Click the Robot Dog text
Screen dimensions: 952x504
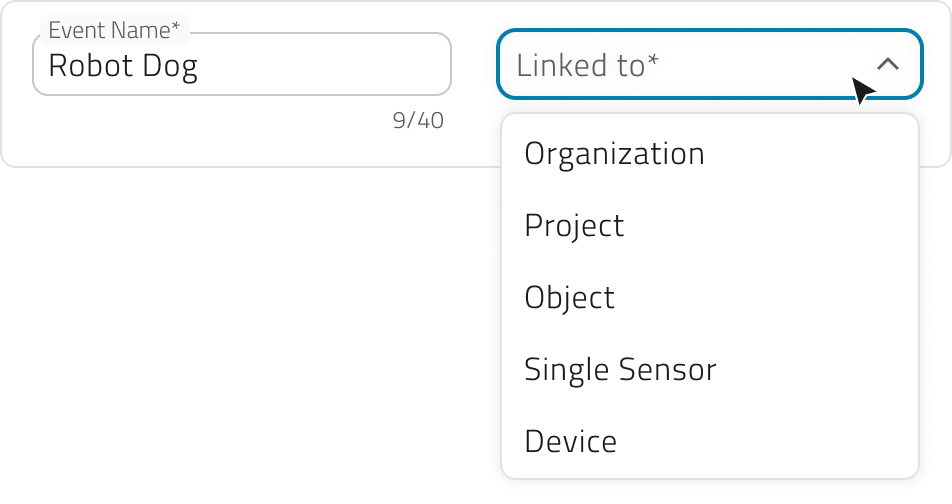coord(123,66)
